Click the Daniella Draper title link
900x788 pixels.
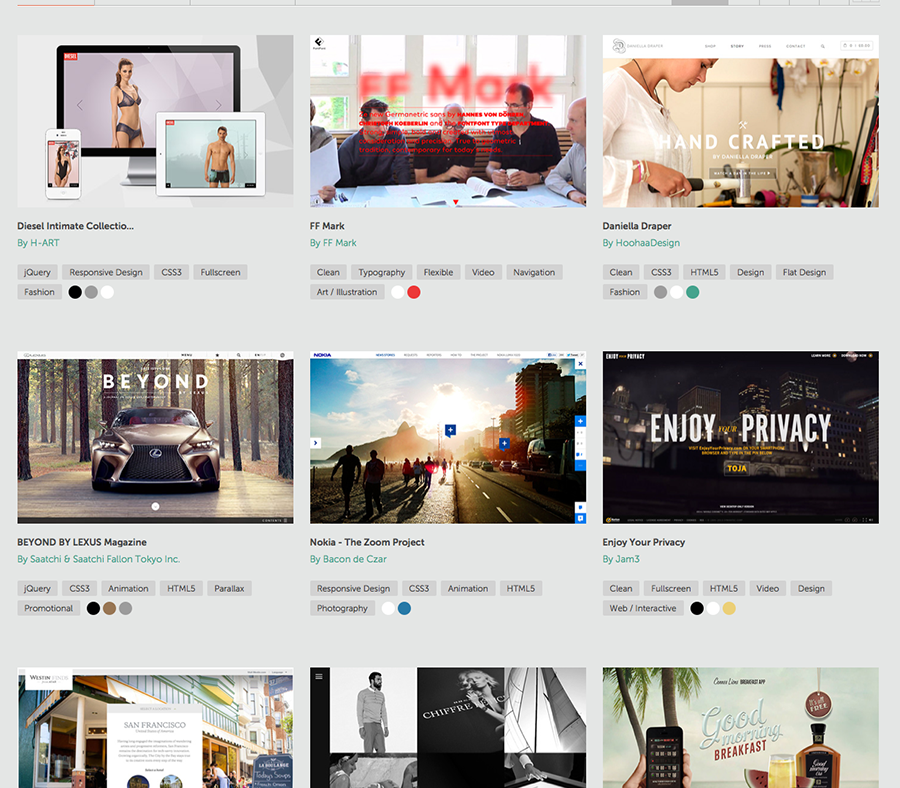click(637, 226)
